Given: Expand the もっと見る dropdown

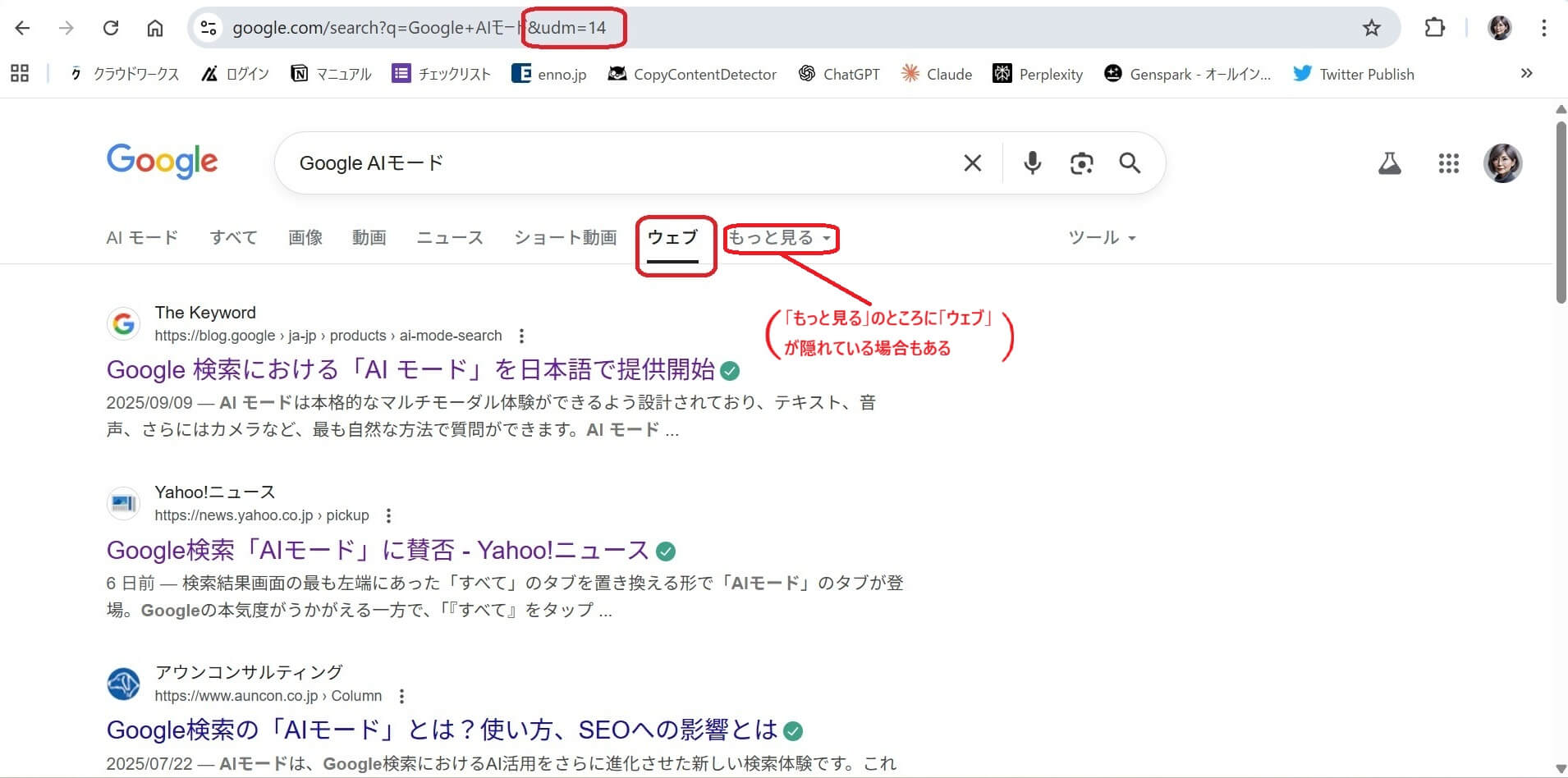Looking at the screenshot, I should click(x=780, y=238).
